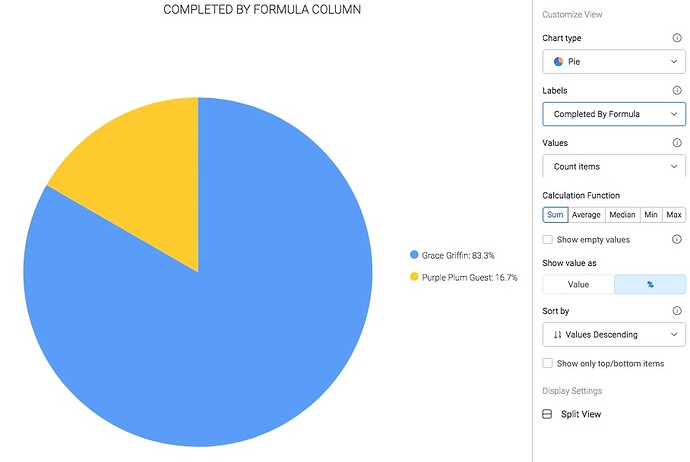Select the Median calculation function
The height and width of the screenshot is (462, 690).
pos(622,215)
